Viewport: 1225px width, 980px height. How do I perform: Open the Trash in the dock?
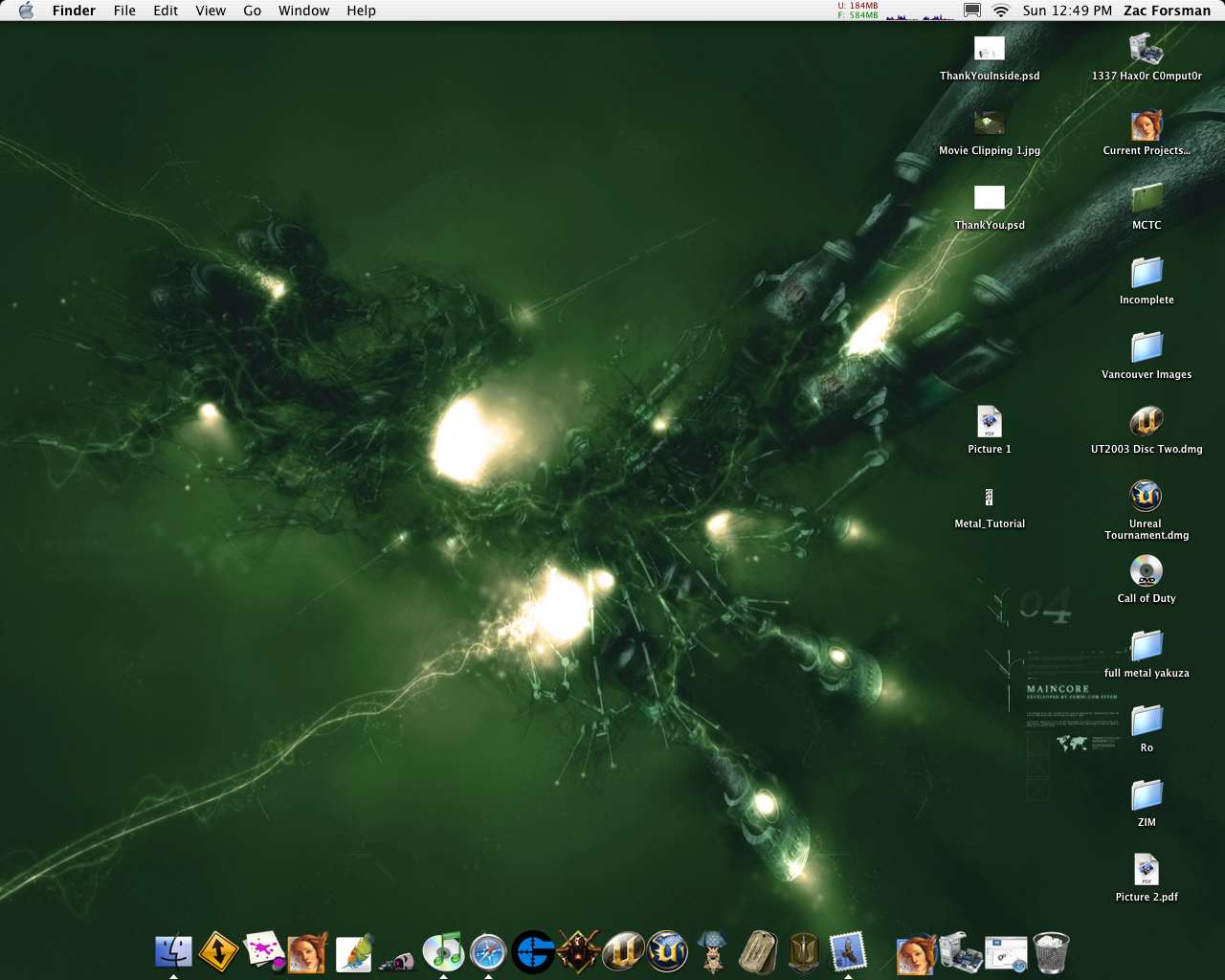[1051, 951]
